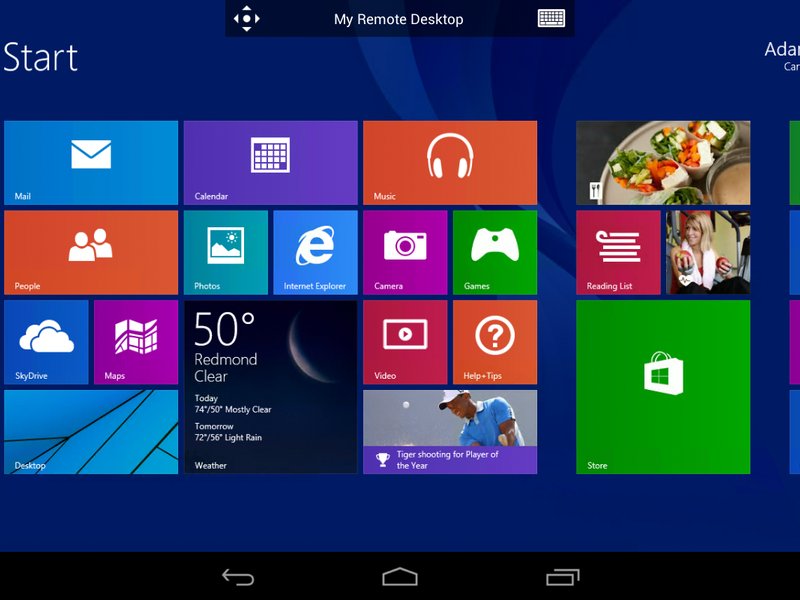Open the Tiger shooting sports news tile
800x600 pixels.
click(450, 432)
